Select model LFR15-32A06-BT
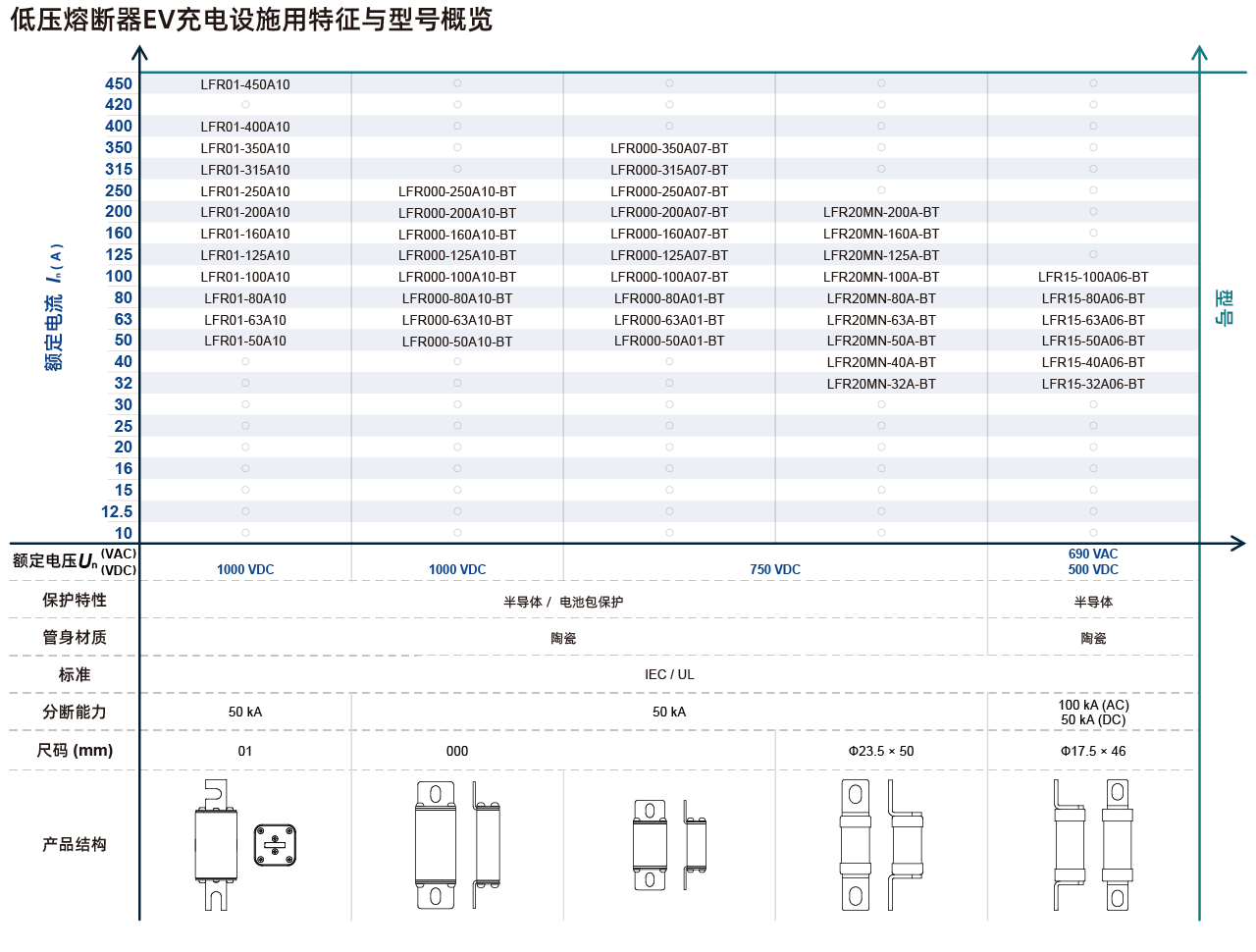This screenshot has height=952, width=1256. [x=1093, y=384]
